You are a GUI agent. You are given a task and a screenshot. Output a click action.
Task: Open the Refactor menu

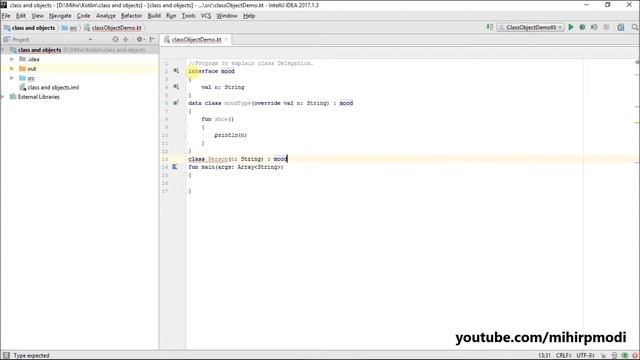[131, 16]
